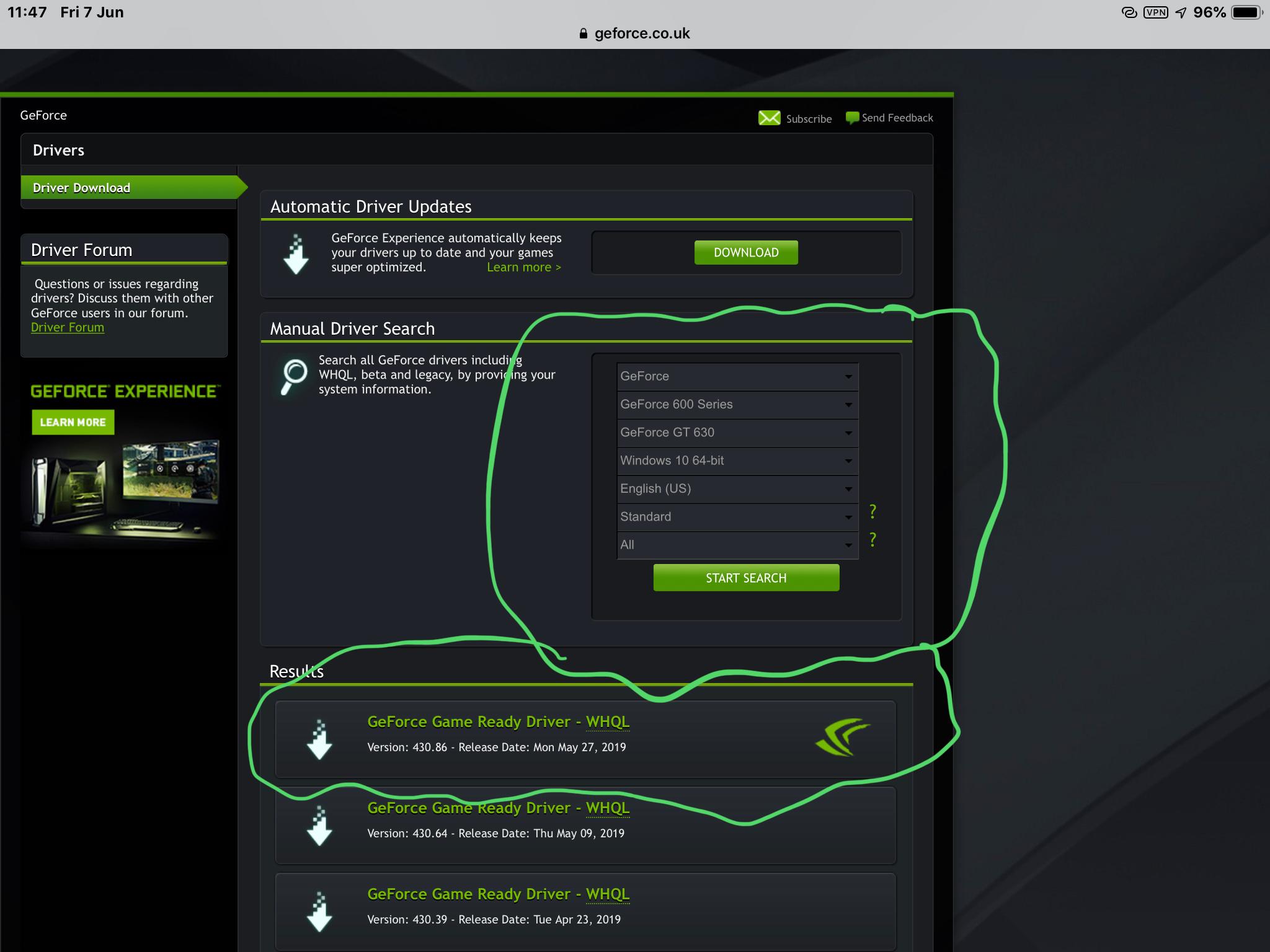Open the Standard driver type dropdown
1270x952 pixels.
point(737,517)
